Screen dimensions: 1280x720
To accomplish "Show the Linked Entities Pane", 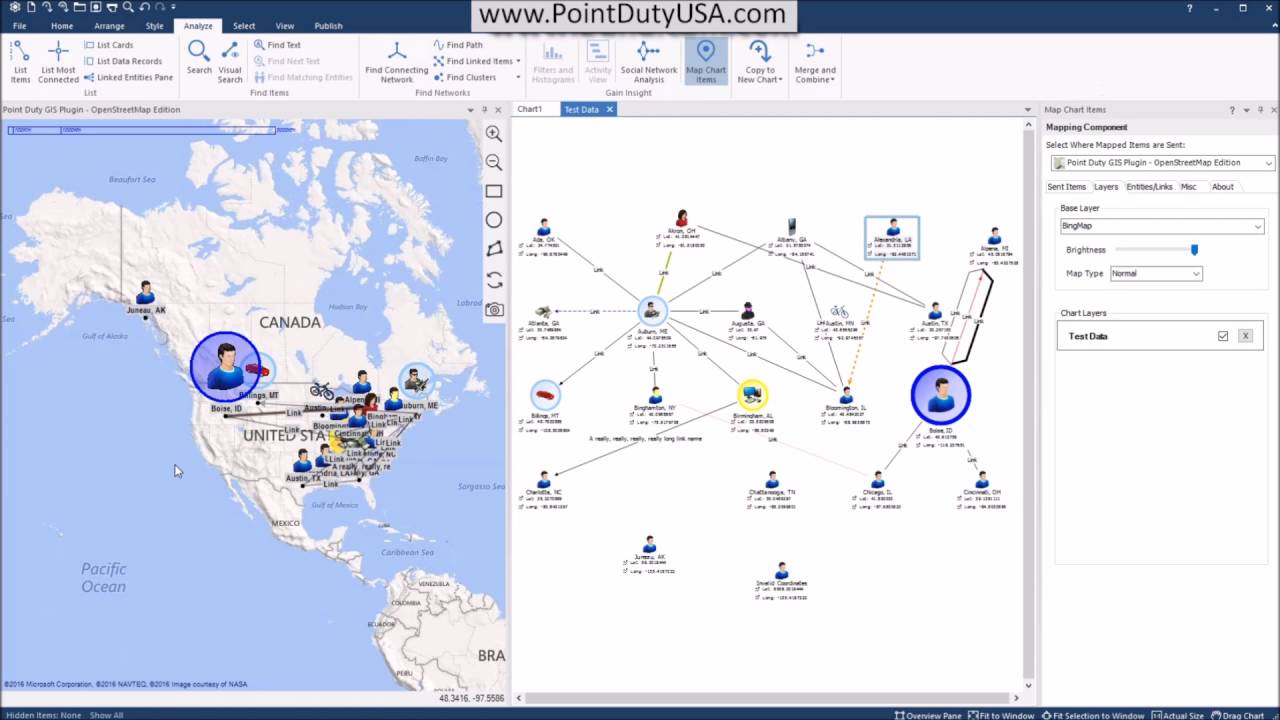I will [x=128, y=77].
